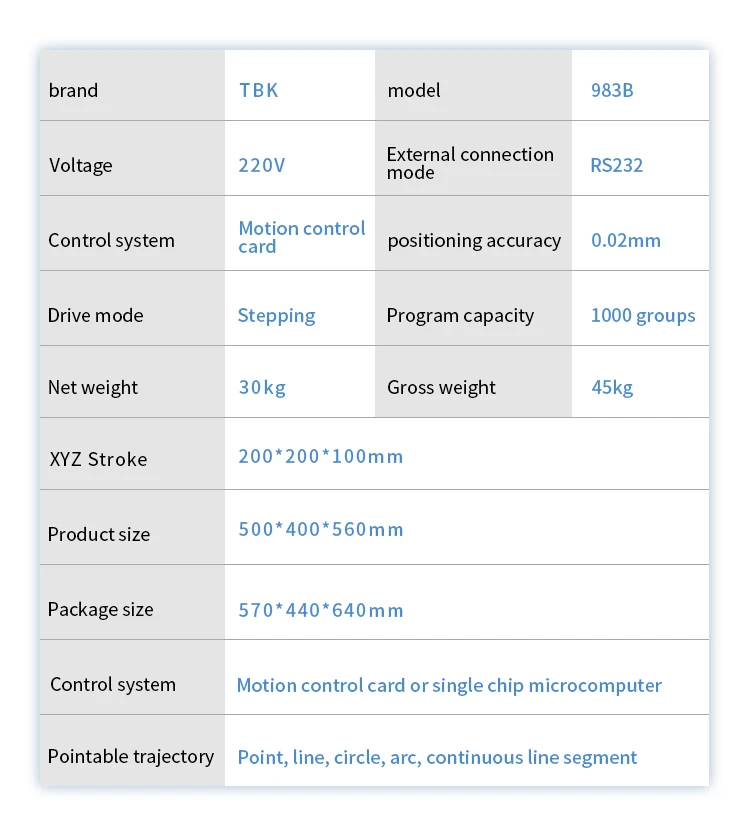Click the 500*400*560mm product size value
This screenshot has height=838, width=750.
[320, 529]
